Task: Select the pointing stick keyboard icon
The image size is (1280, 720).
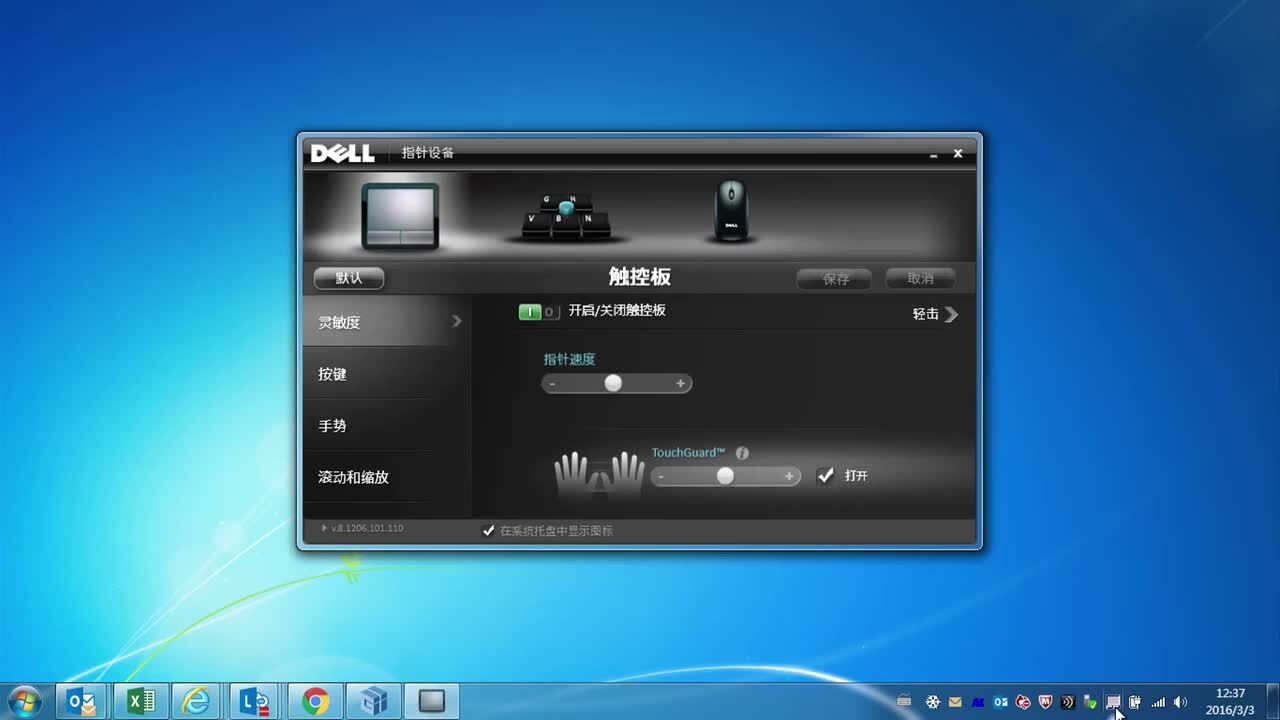Action: (x=566, y=217)
